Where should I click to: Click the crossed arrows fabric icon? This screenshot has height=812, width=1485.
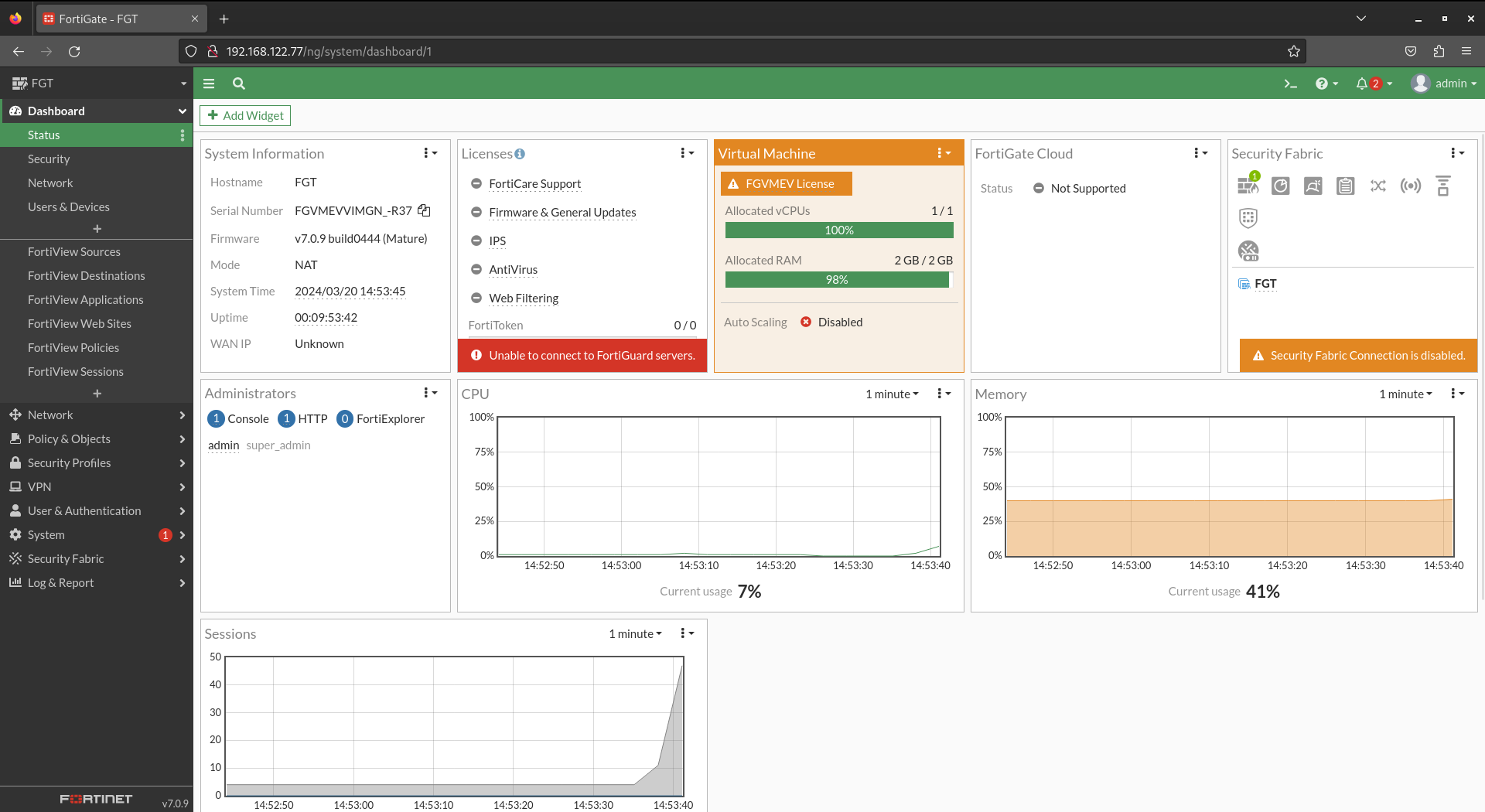point(1378,186)
